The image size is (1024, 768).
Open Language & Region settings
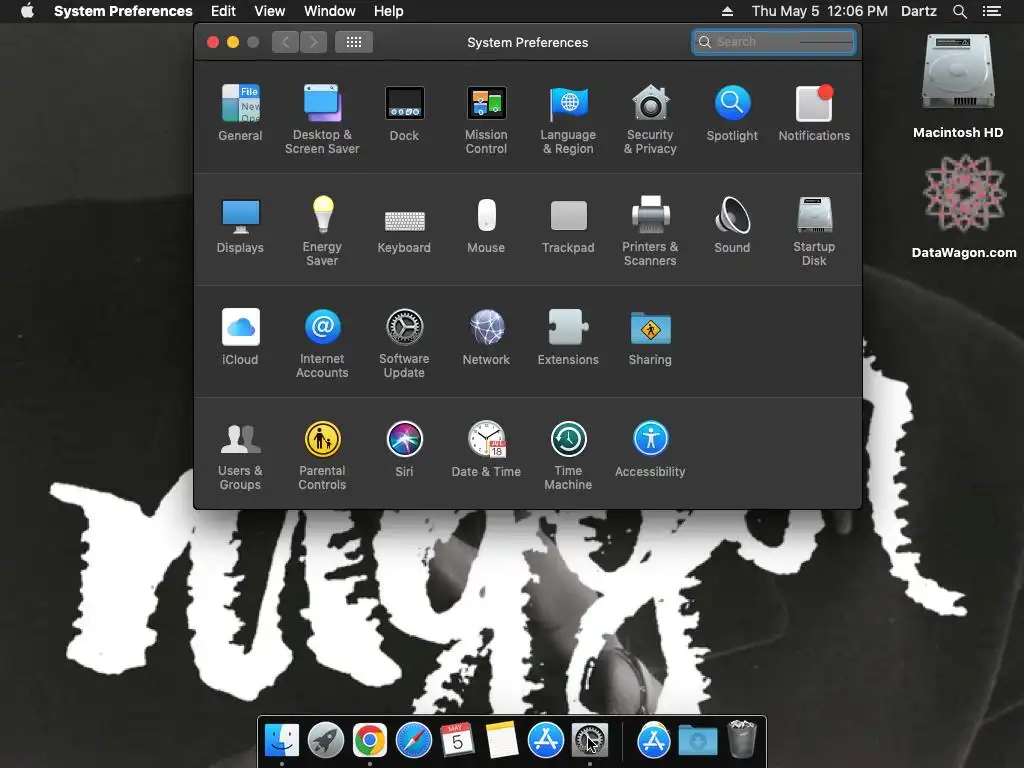568,119
